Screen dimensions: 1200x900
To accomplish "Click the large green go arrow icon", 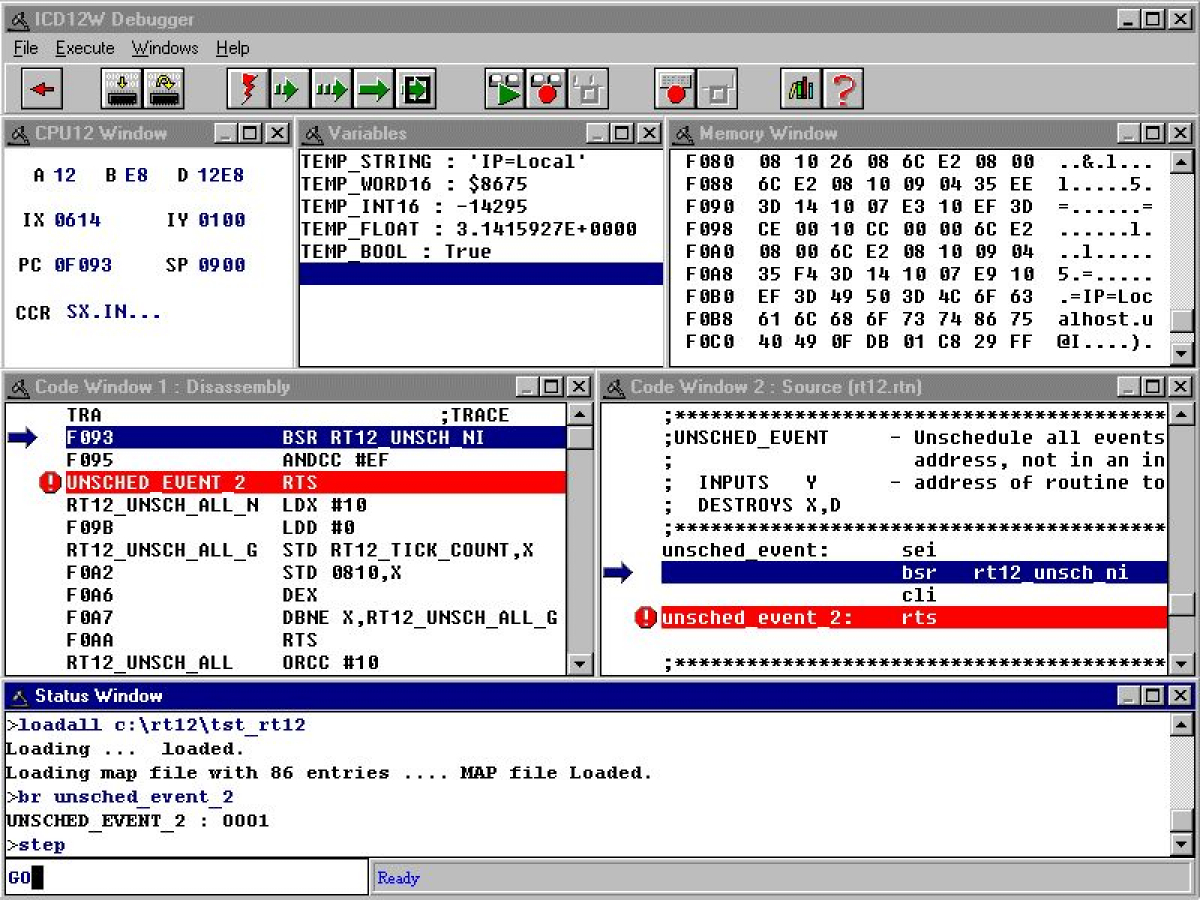I will pyautogui.click(x=373, y=89).
